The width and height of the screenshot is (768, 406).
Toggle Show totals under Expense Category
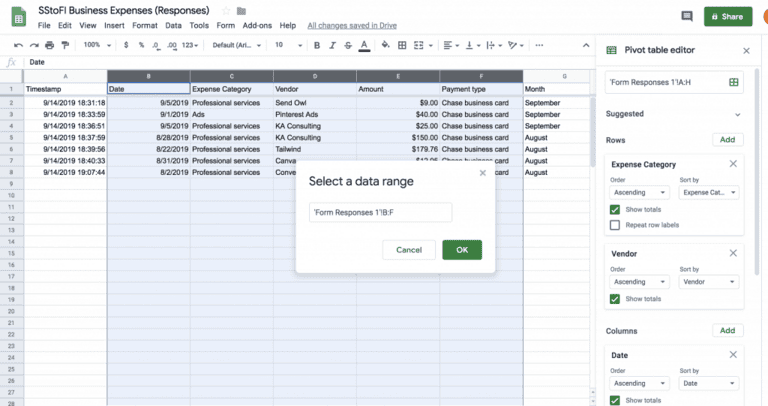(x=615, y=210)
